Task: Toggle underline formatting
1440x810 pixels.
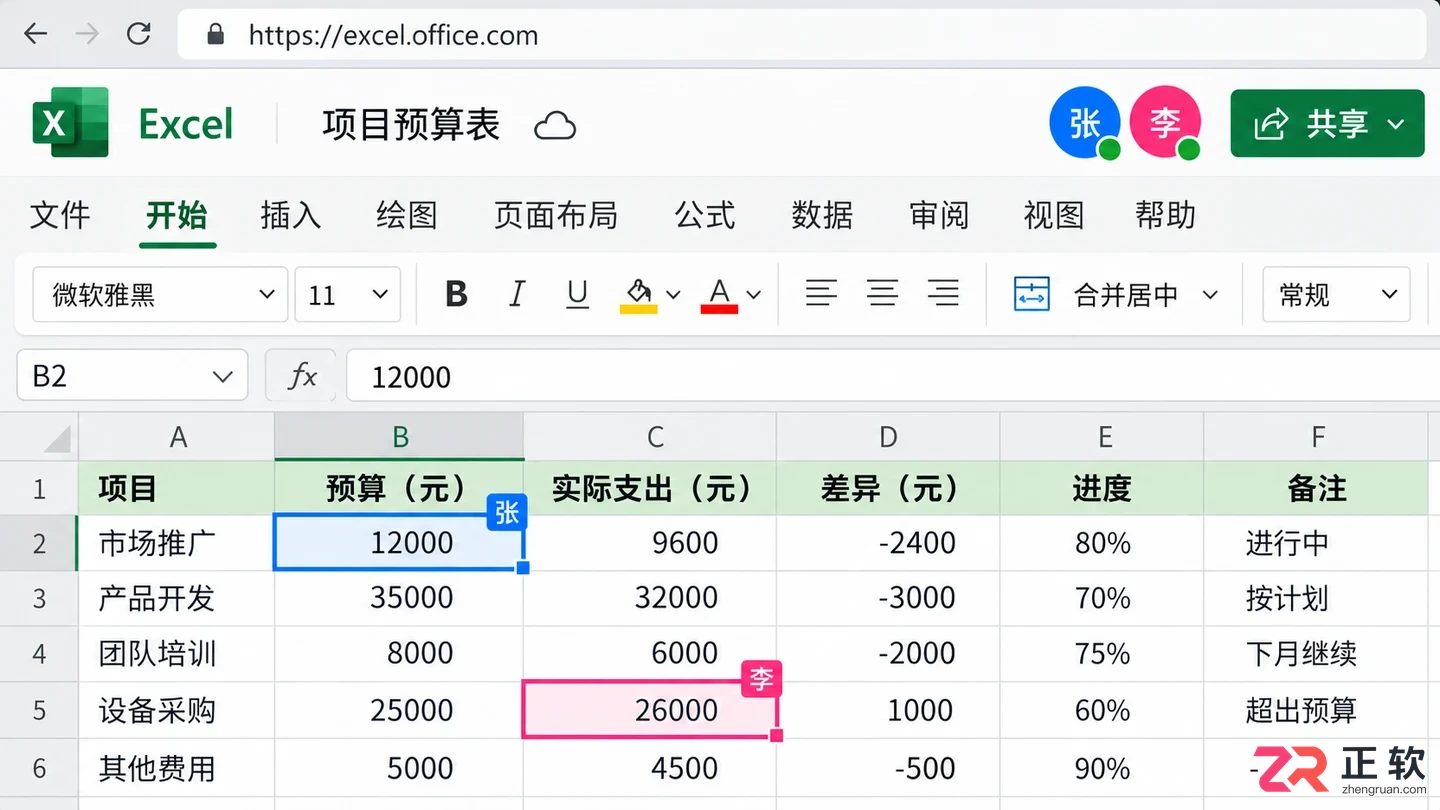Action: click(577, 294)
